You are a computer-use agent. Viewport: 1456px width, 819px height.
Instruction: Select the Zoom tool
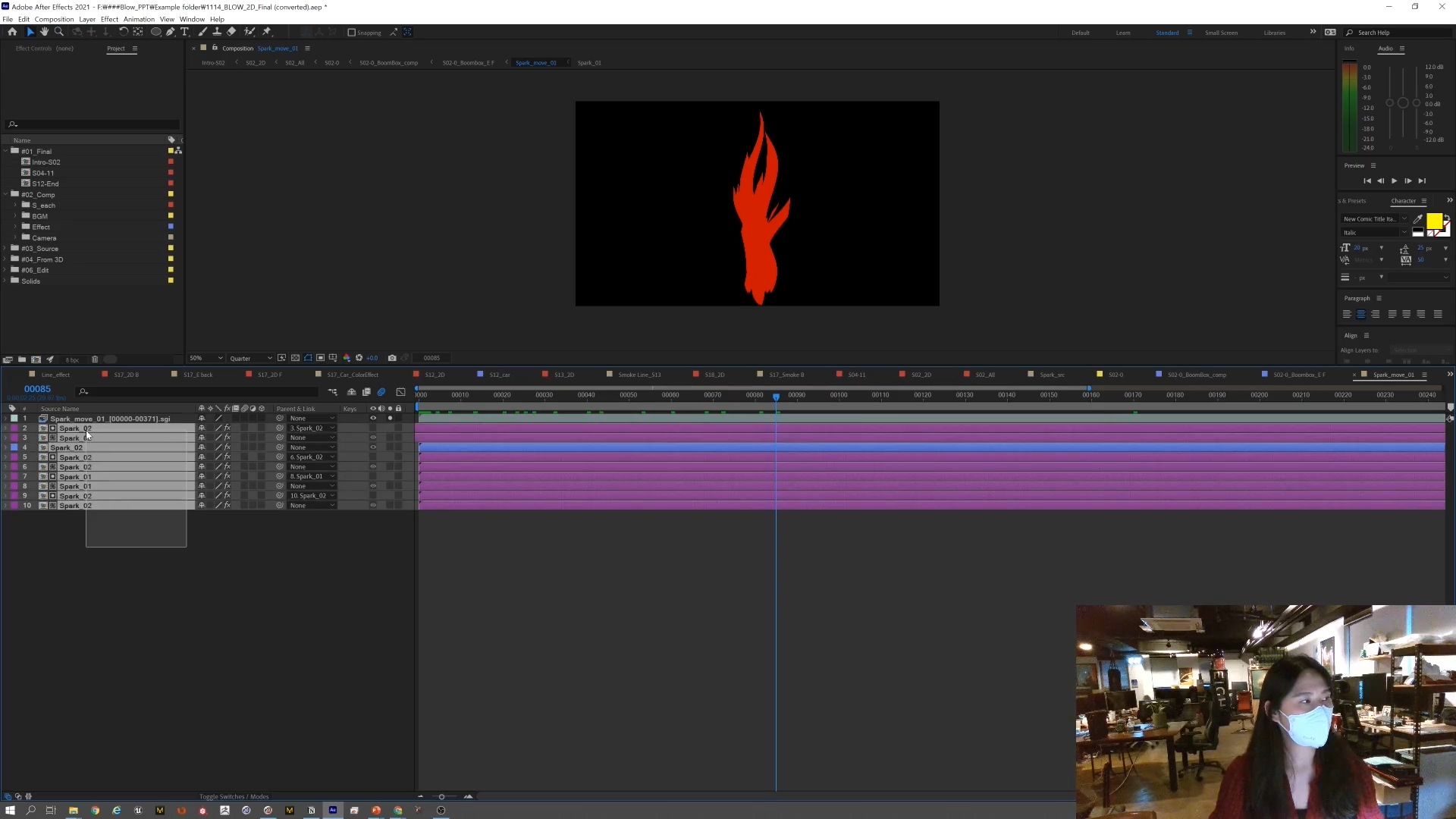pyautogui.click(x=58, y=32)
